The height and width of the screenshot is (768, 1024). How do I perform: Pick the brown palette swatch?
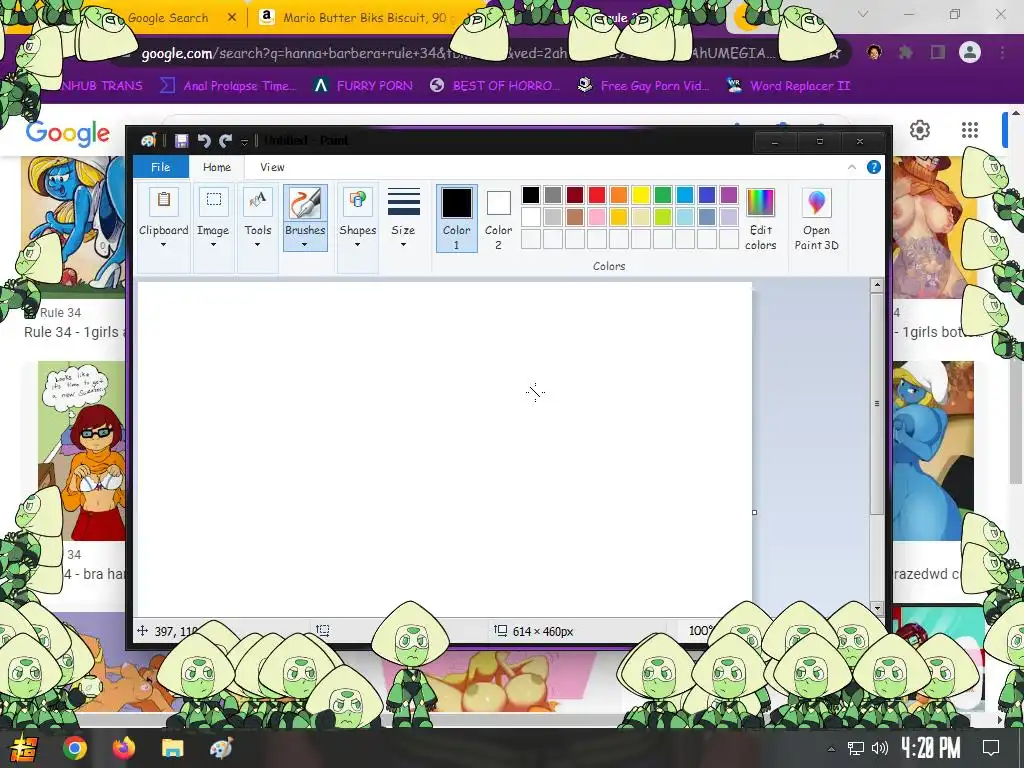pos(575,217)
